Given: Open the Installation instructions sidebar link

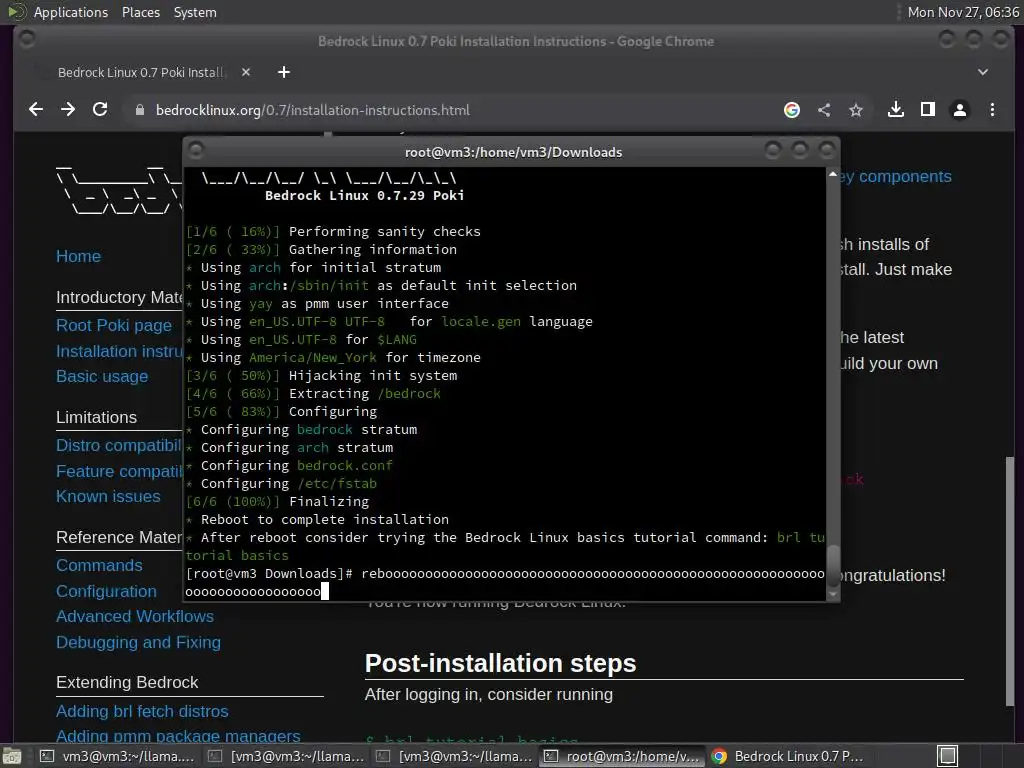Looking at the screenshot, I should pos(119,351).
